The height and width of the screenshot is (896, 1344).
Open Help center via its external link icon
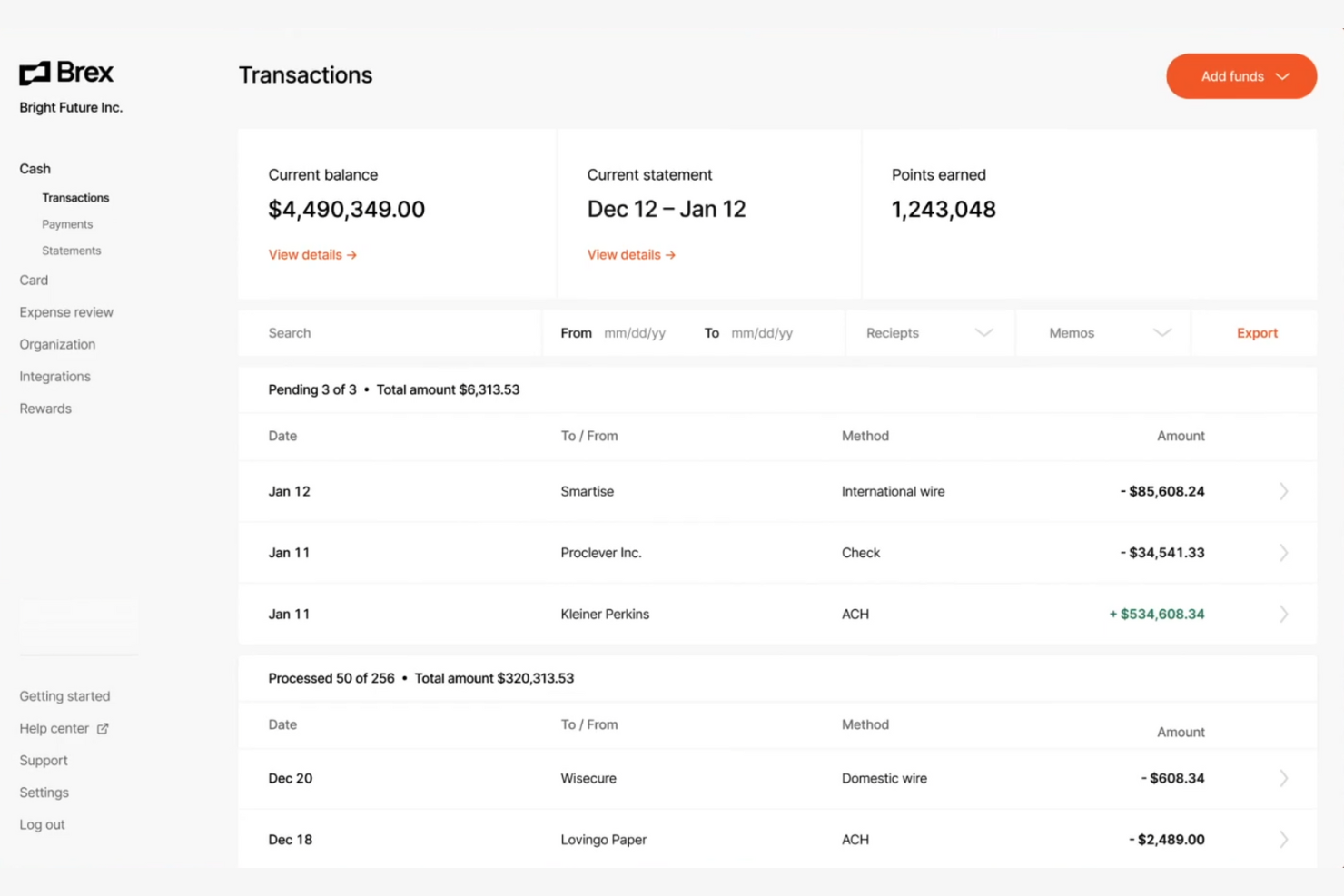[x=102, y=727]
